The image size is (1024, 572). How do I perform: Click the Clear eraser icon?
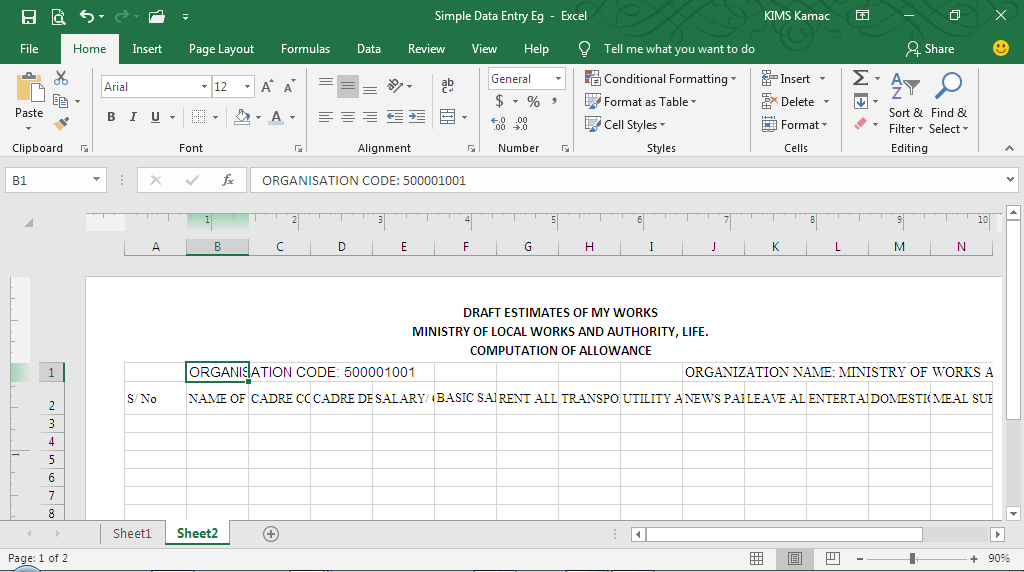pyautogui.click(x=861, y=123)
